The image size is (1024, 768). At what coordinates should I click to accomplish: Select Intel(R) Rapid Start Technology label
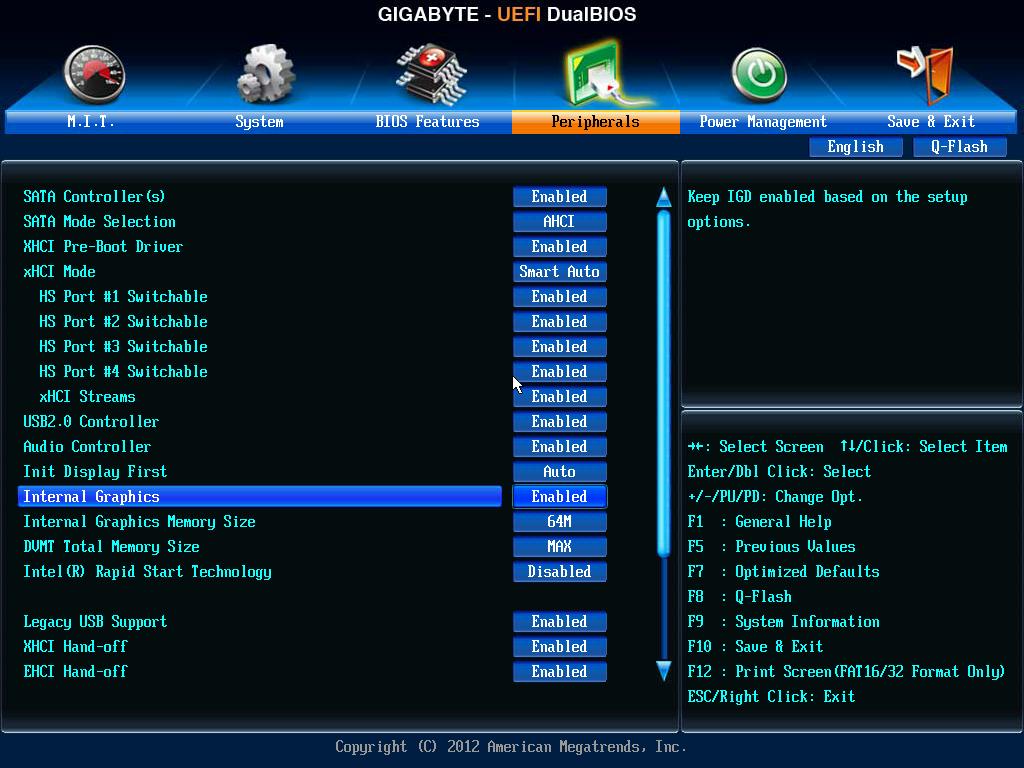148,571
